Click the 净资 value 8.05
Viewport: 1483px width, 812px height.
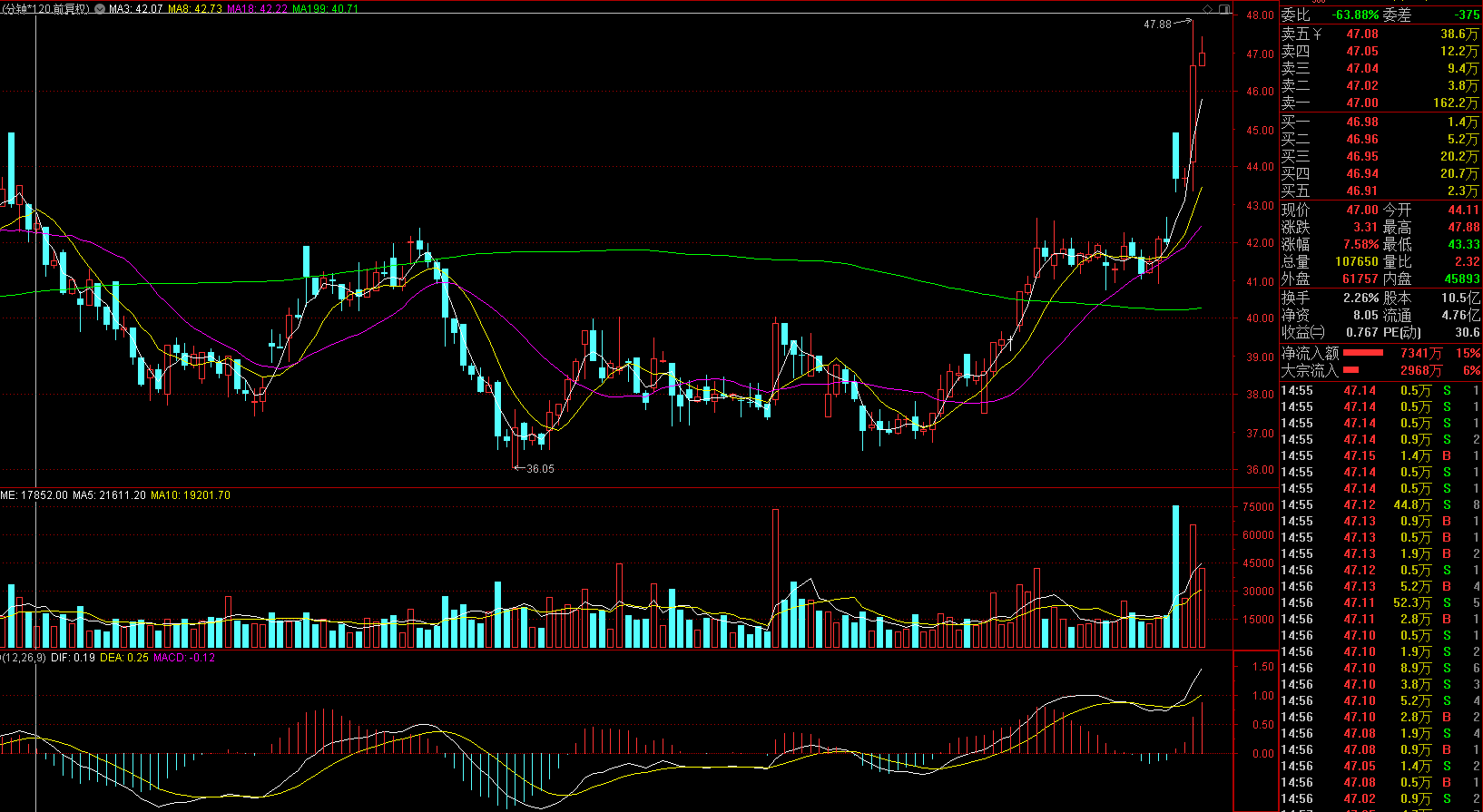point(1366,315)
